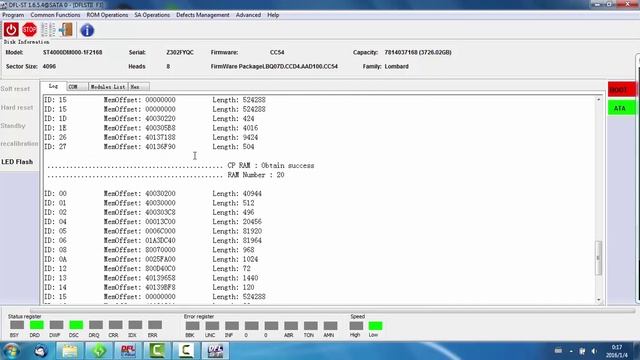The image size is (640, 360).
Task: Click the green ATA mode button
Action: coord(622,108)
